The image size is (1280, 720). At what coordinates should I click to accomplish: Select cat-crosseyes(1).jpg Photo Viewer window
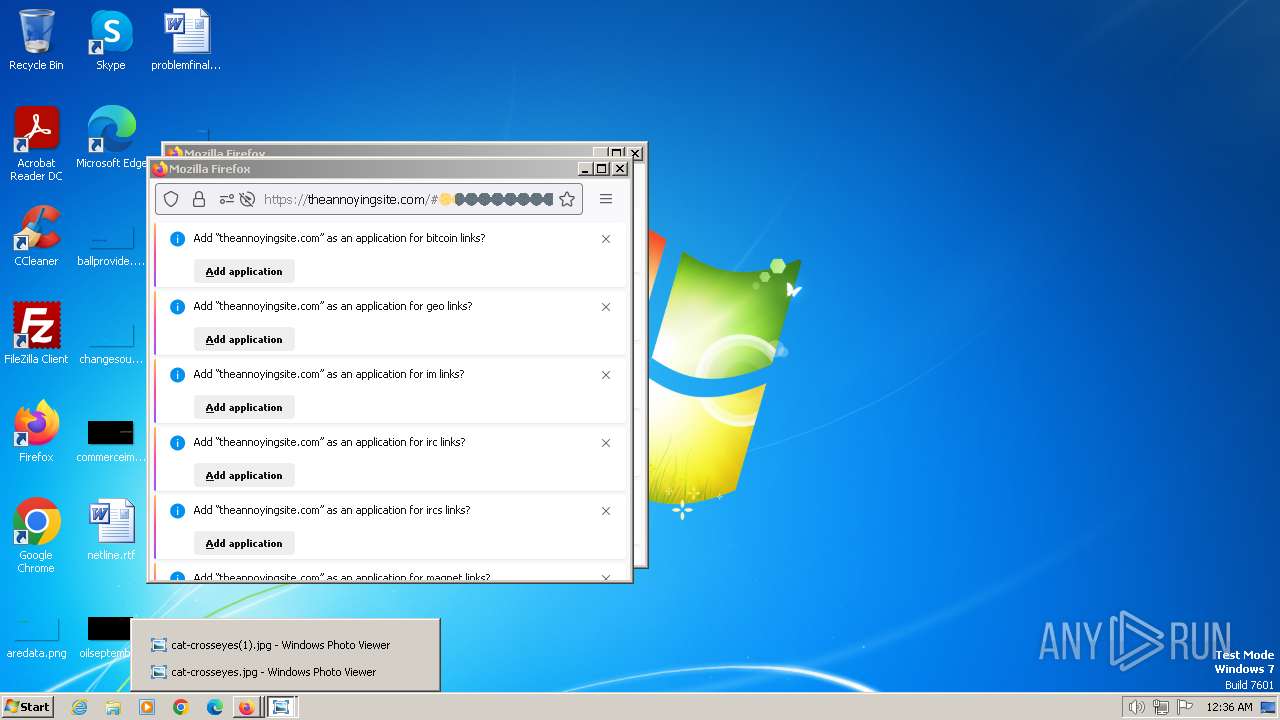point(285,645)
